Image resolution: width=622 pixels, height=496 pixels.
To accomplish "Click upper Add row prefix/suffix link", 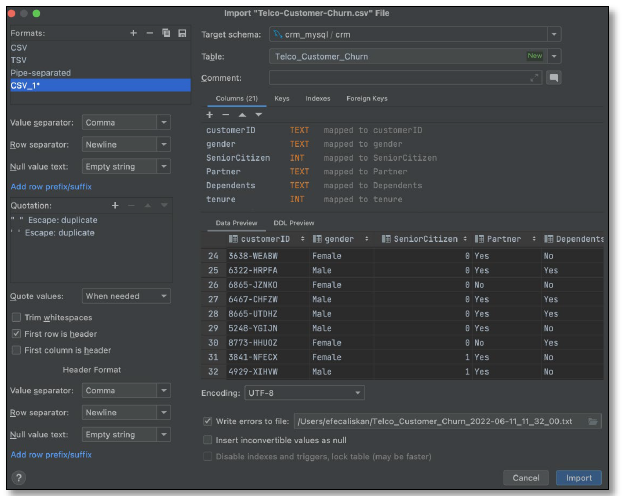I will (x=51, y=186).
